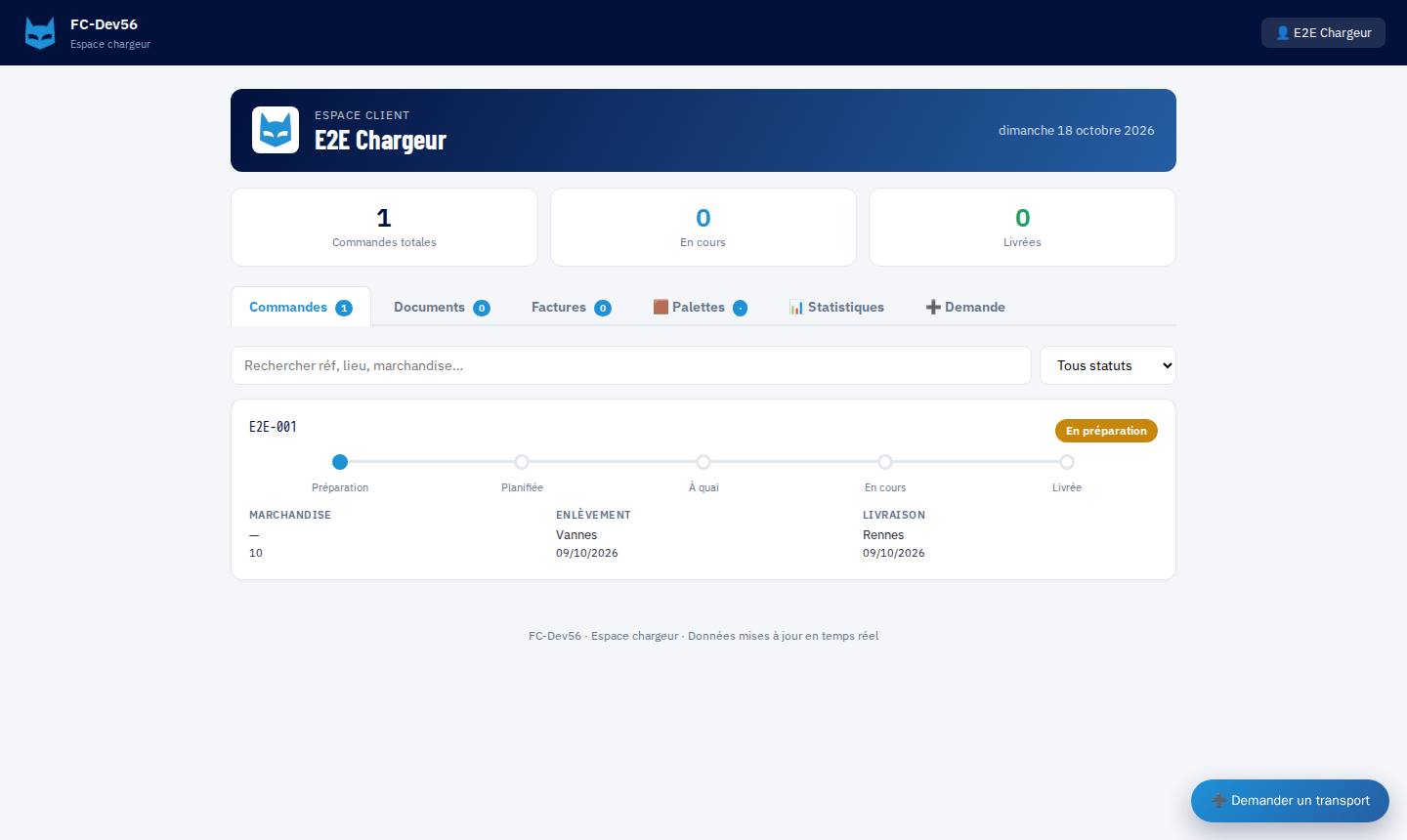
Task: Select the Palettes tab
Action: tap(700, 307)
